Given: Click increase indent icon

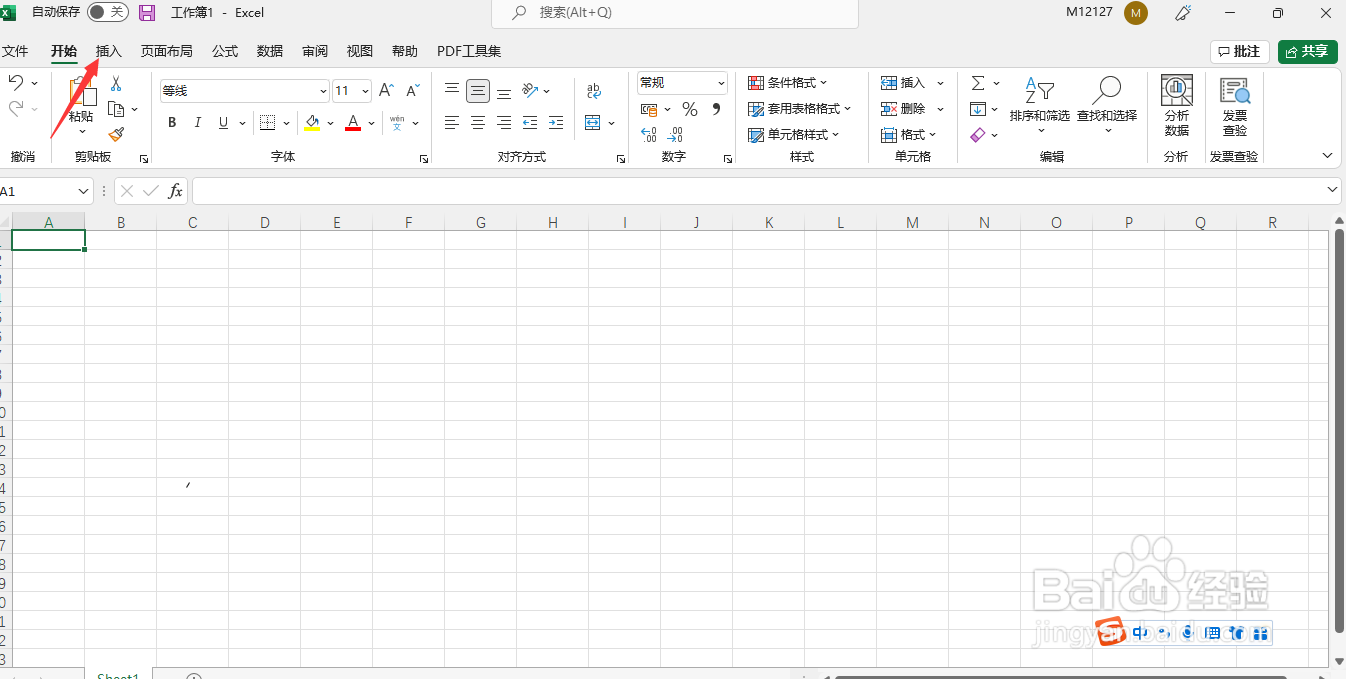Looking at the screenshot, I should pos(555,123).
